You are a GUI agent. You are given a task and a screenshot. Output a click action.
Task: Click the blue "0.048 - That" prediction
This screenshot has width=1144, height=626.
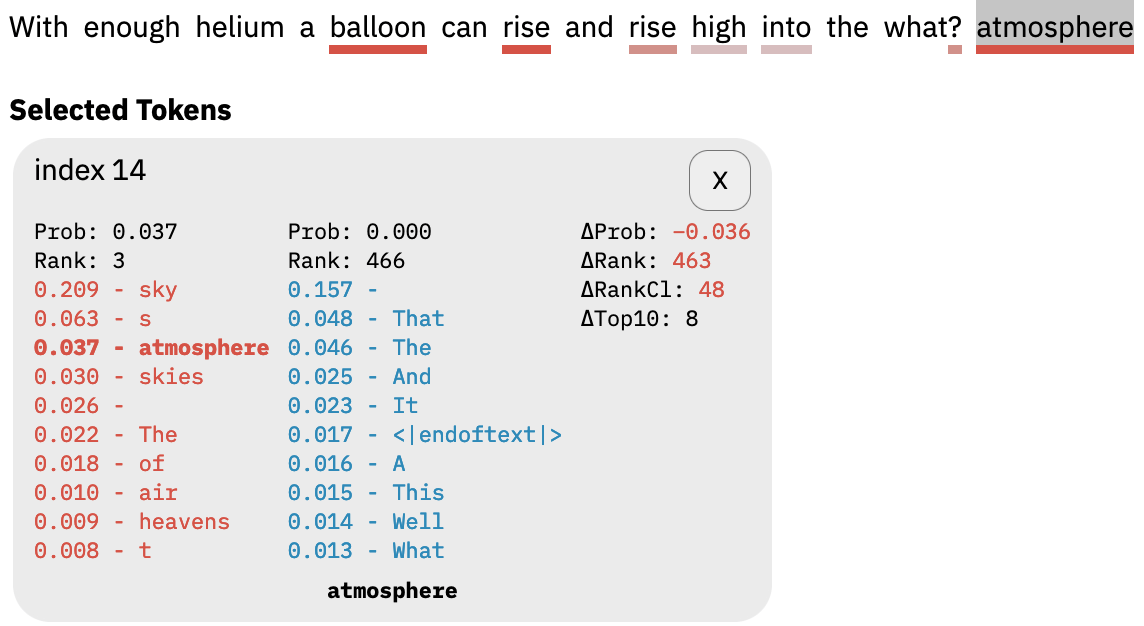coord(366,319)
